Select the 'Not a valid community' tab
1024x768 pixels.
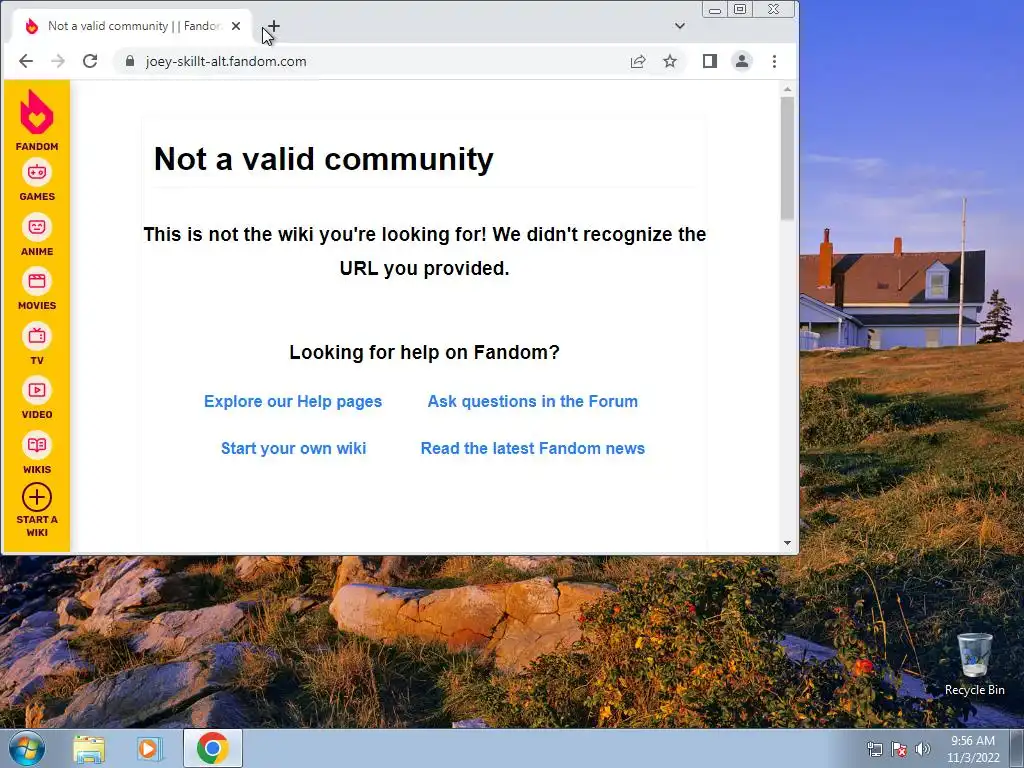133,26
